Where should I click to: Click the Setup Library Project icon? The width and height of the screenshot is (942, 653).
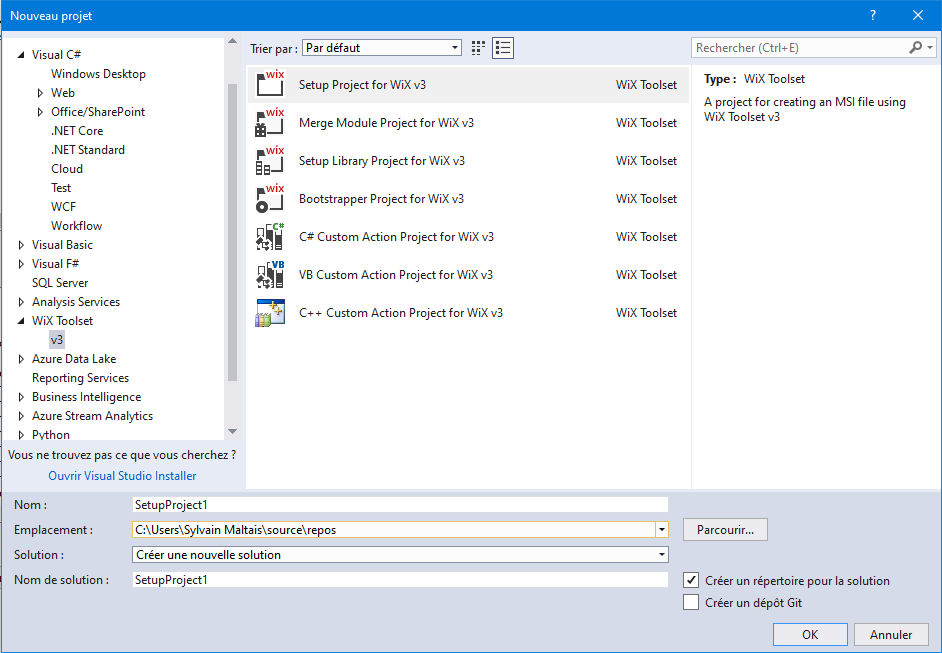click(x=270, y=161)
